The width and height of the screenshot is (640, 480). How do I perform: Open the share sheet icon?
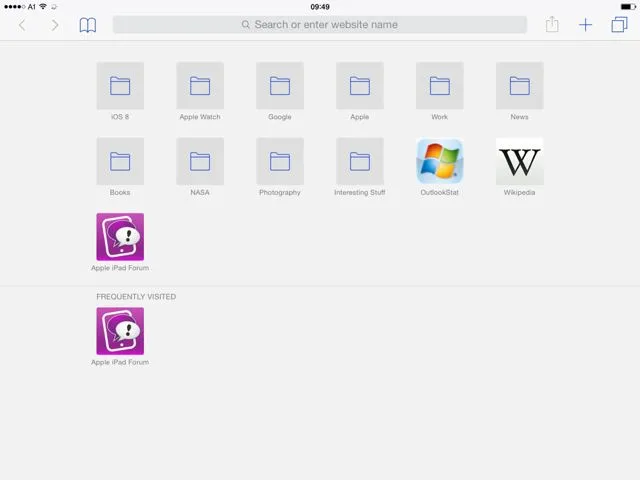tap(552, 24)
